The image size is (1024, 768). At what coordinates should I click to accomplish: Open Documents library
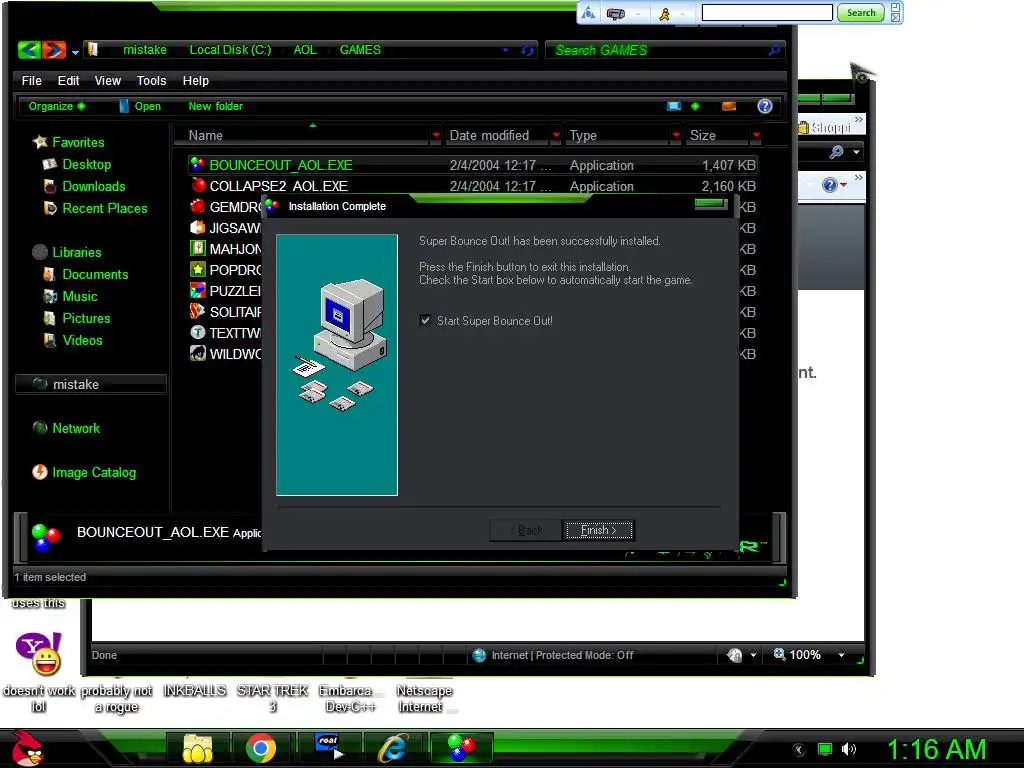tap(86, 274)
